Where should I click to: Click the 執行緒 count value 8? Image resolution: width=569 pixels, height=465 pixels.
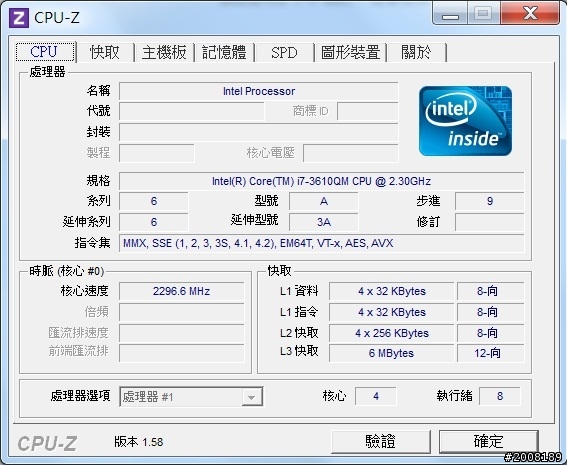pyautogui.click(x=500, y=396)
